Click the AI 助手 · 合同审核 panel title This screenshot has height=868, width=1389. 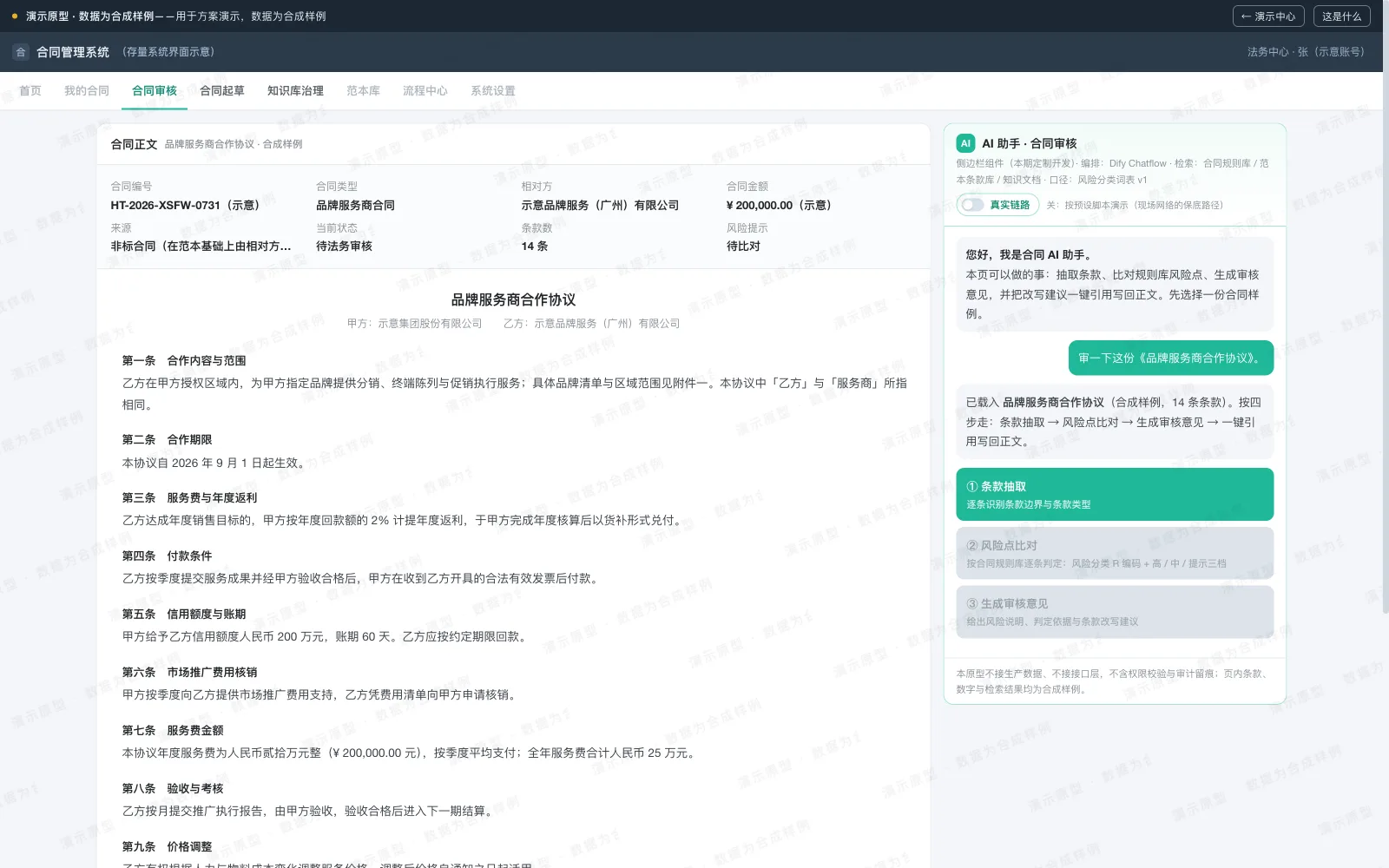[1030, 143]
